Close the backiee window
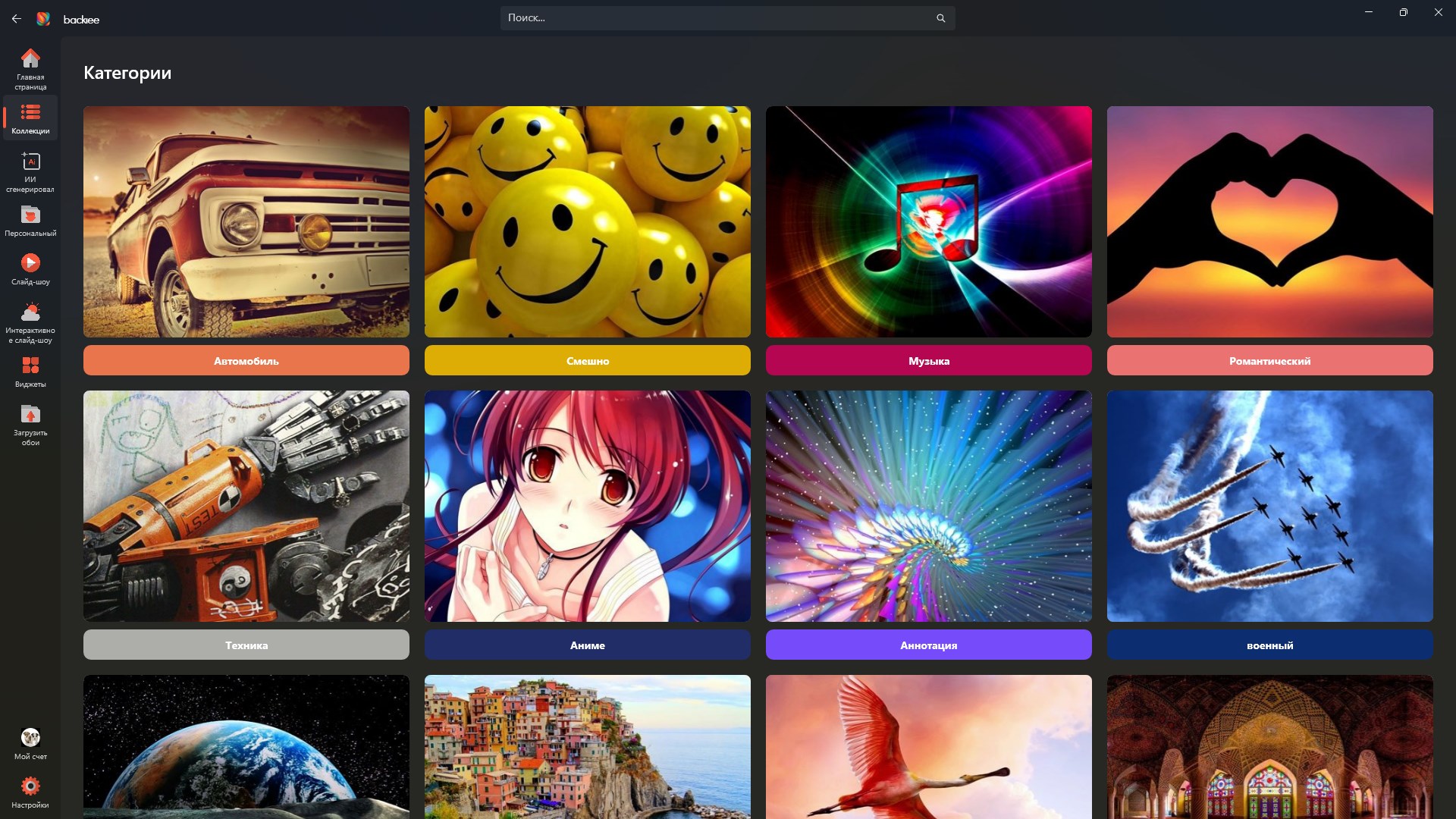This screenshot has height=819, width=1456. pos(1438,12)
